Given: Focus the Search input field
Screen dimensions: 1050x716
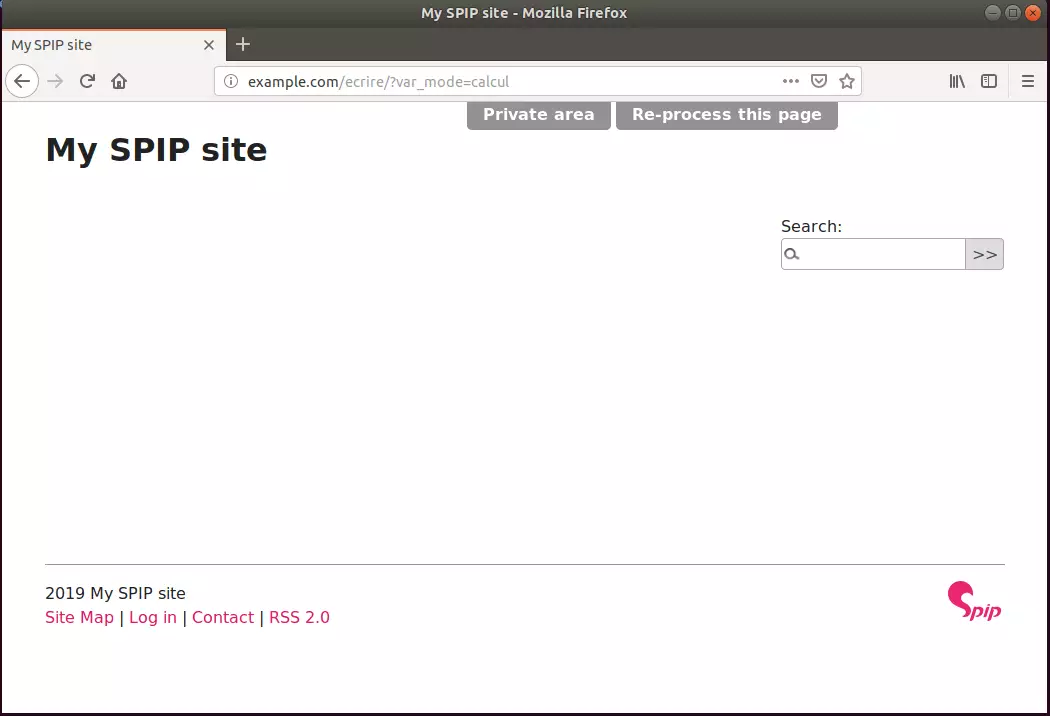Looking at the screenshot, I should 873,254.
